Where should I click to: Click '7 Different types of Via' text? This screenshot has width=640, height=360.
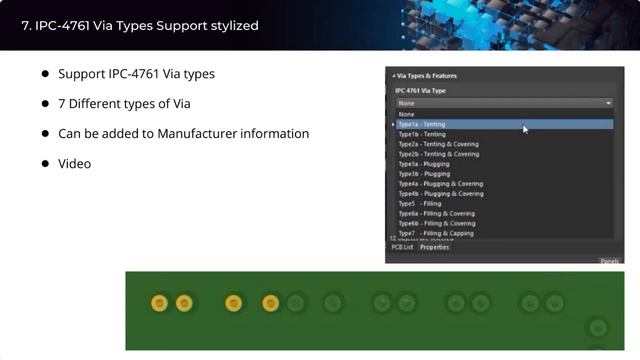(124, 104)
